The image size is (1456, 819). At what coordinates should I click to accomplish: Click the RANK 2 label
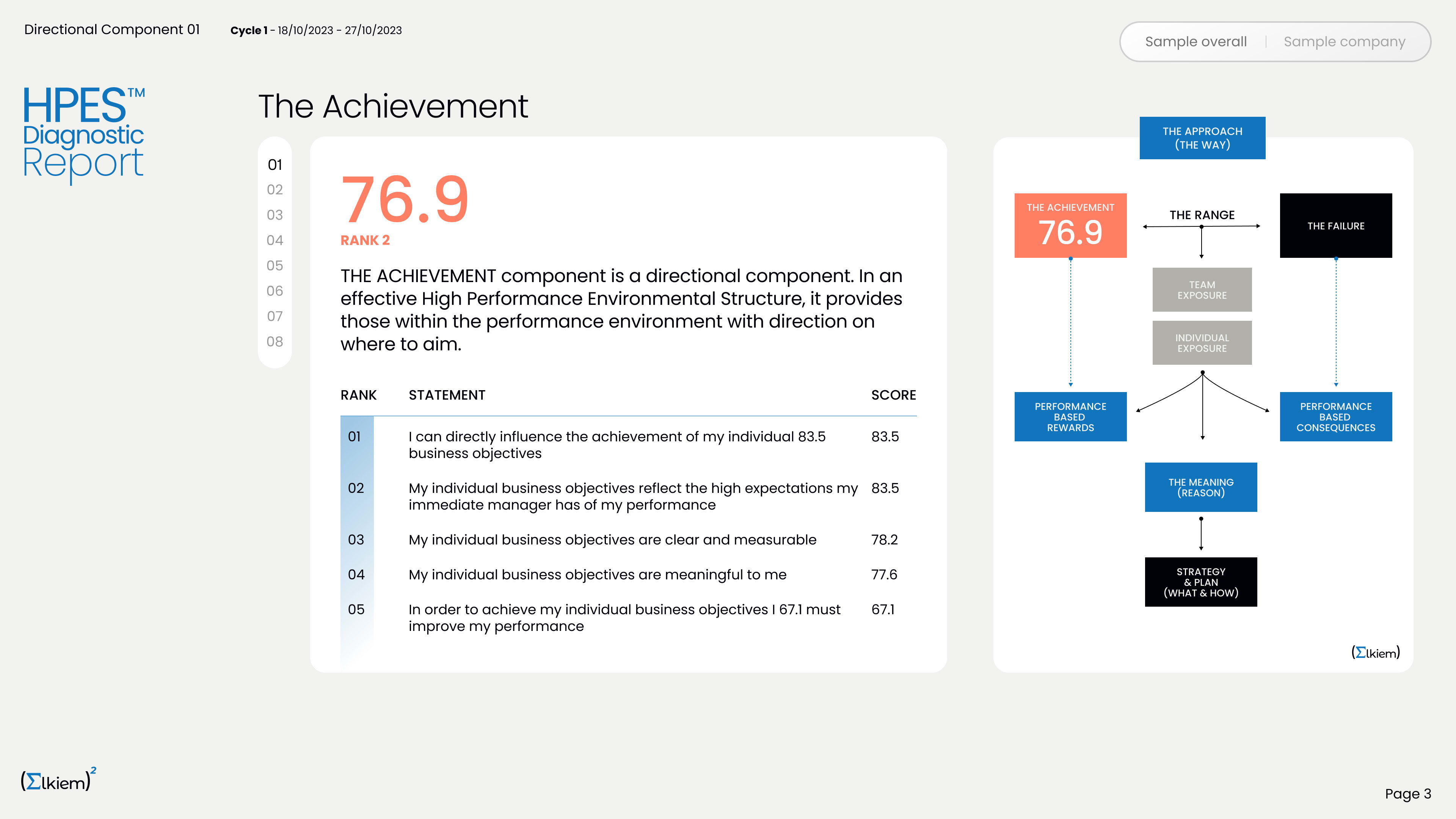(365, 240)
